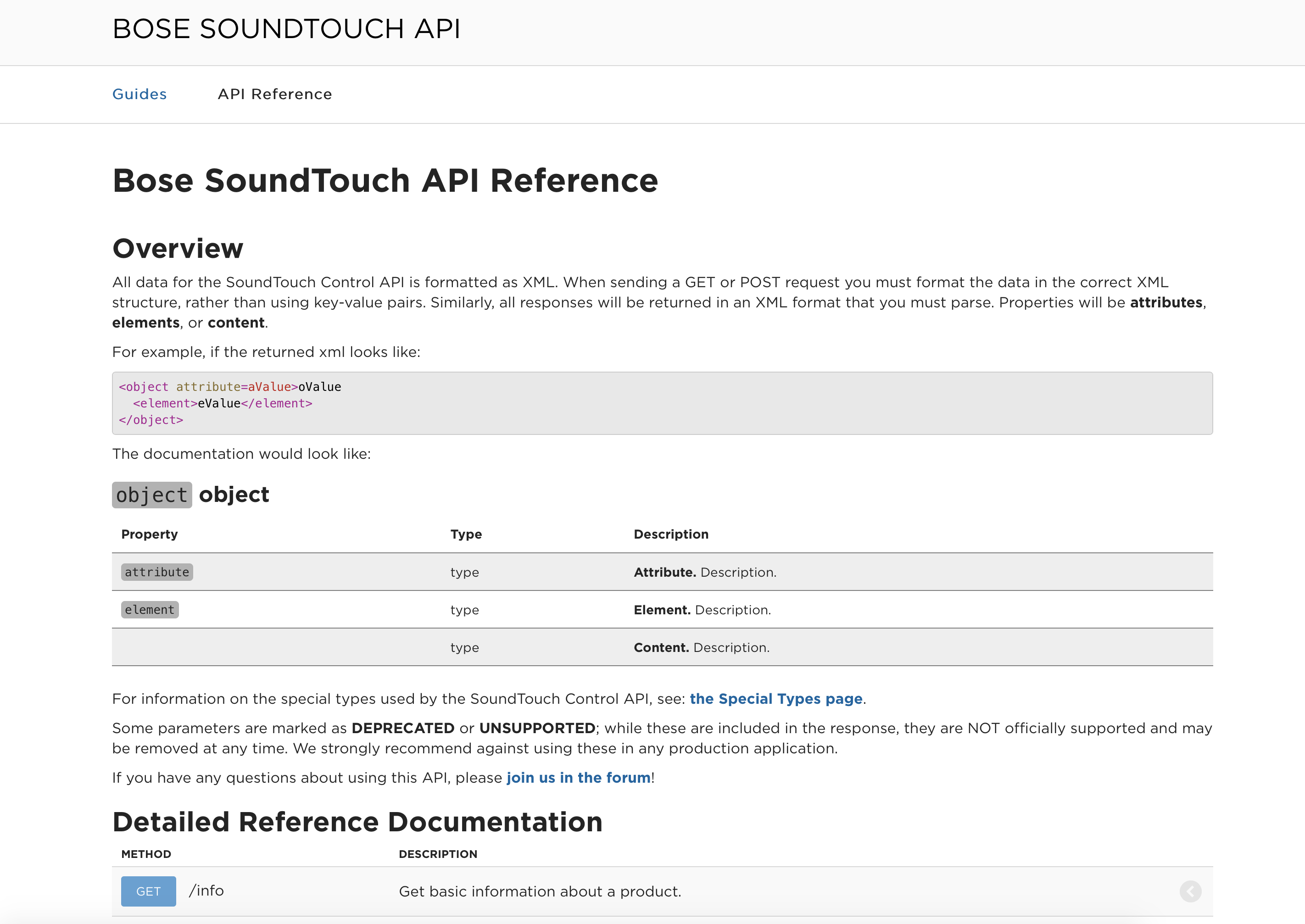Click the Overview section heading
The width and height of the screenshot is (1305, 924).
click(x=178, y=248)
